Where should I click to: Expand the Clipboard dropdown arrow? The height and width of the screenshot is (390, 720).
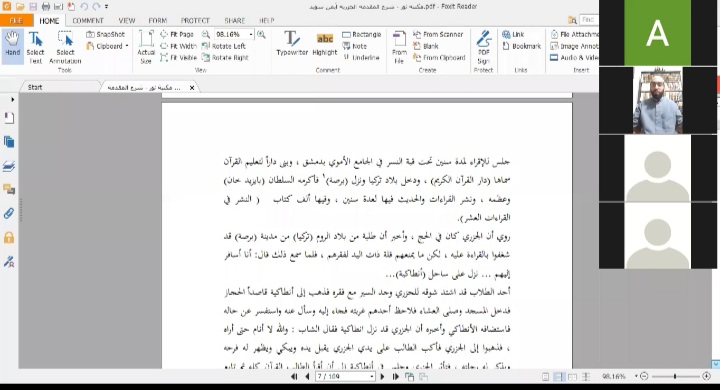click(x=127, y=46)
